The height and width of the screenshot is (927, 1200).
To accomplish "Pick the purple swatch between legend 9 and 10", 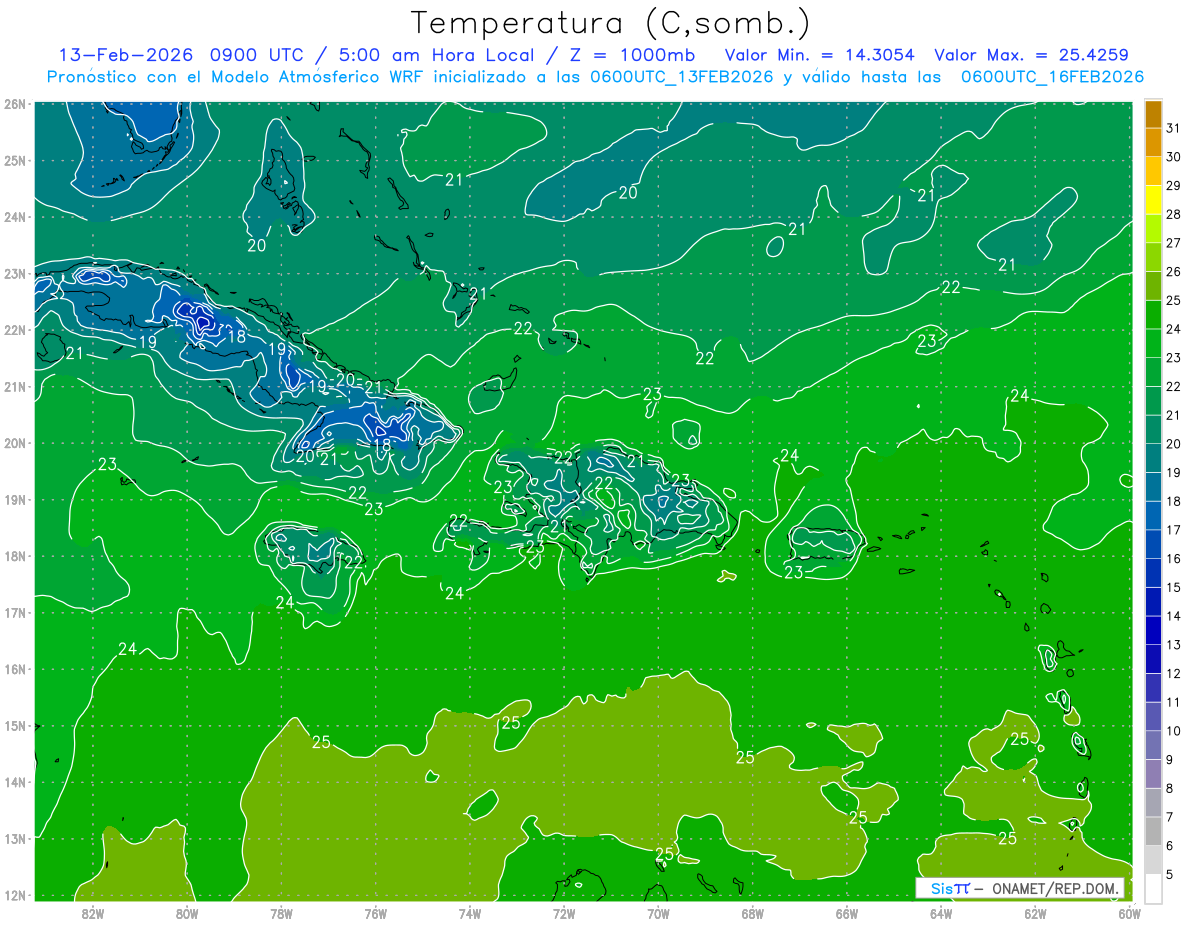I will tap(1154, 745).
